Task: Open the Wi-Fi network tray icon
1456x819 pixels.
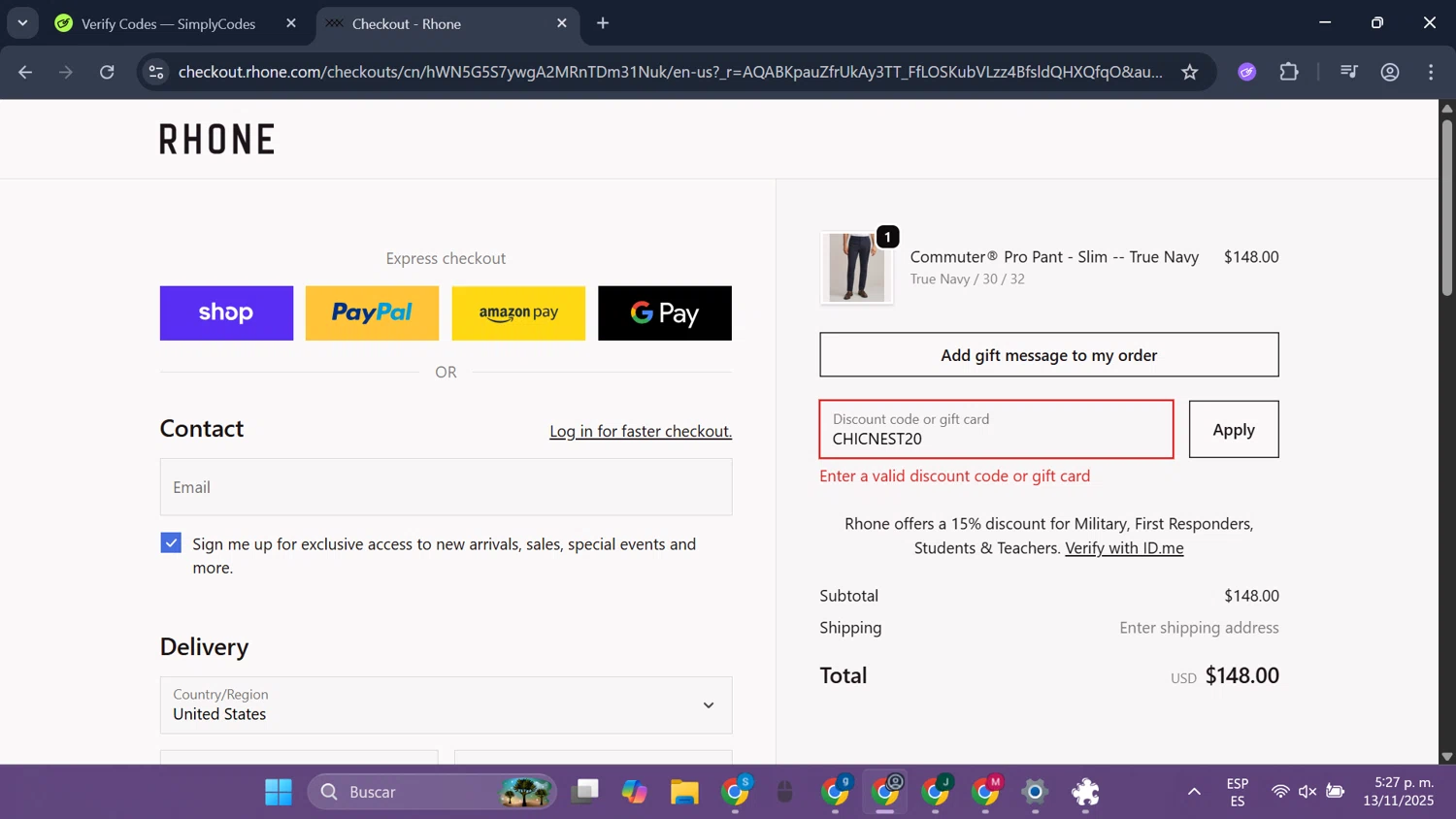Action: 1280,793
